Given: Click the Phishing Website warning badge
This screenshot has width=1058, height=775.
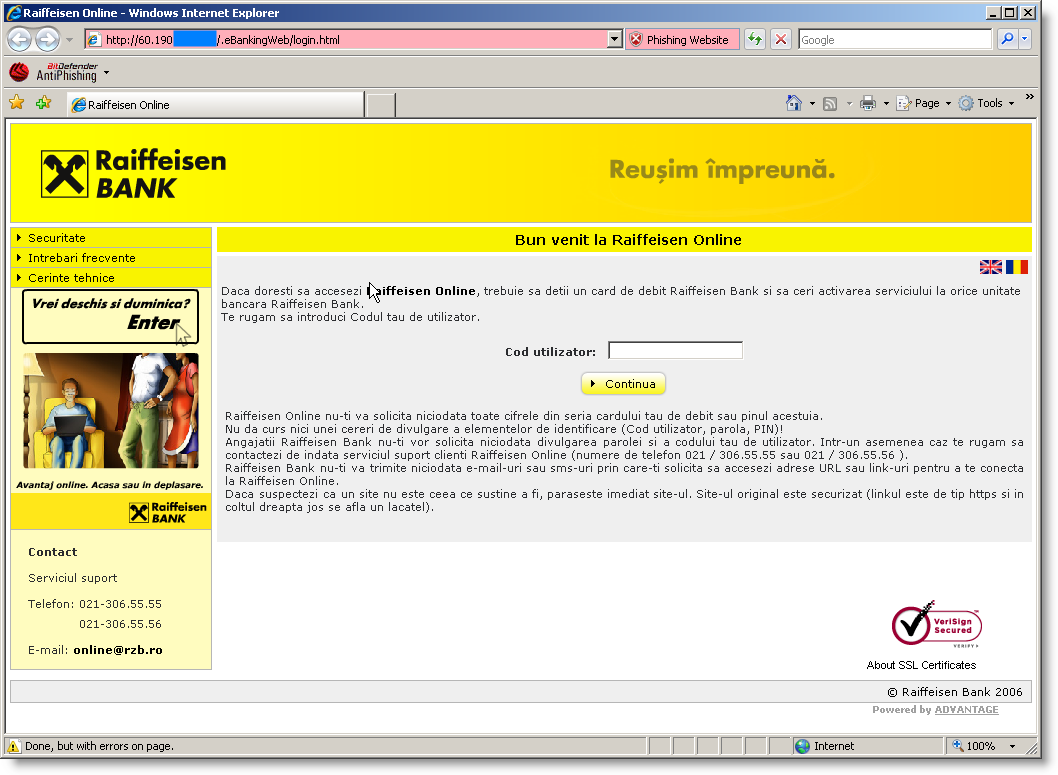Looking at the screenshot, I should coord(681,40).
